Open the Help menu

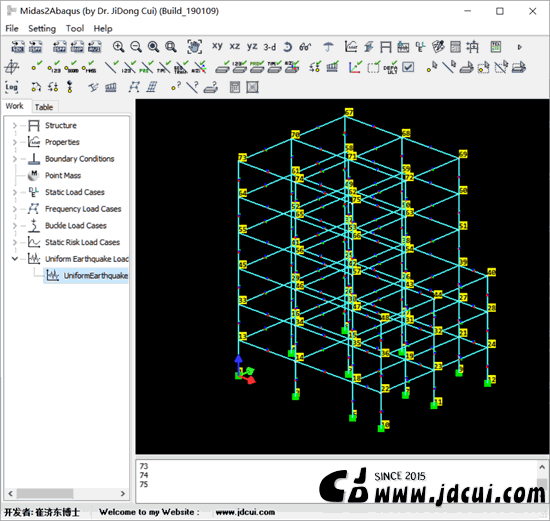tap(103, 28)
